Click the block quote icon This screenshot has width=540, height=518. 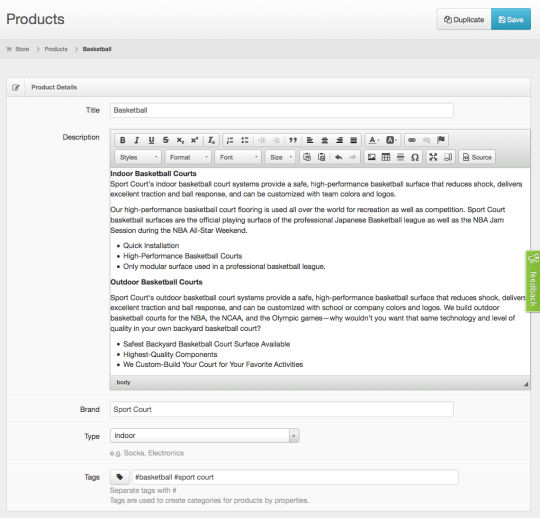point(293,140)
